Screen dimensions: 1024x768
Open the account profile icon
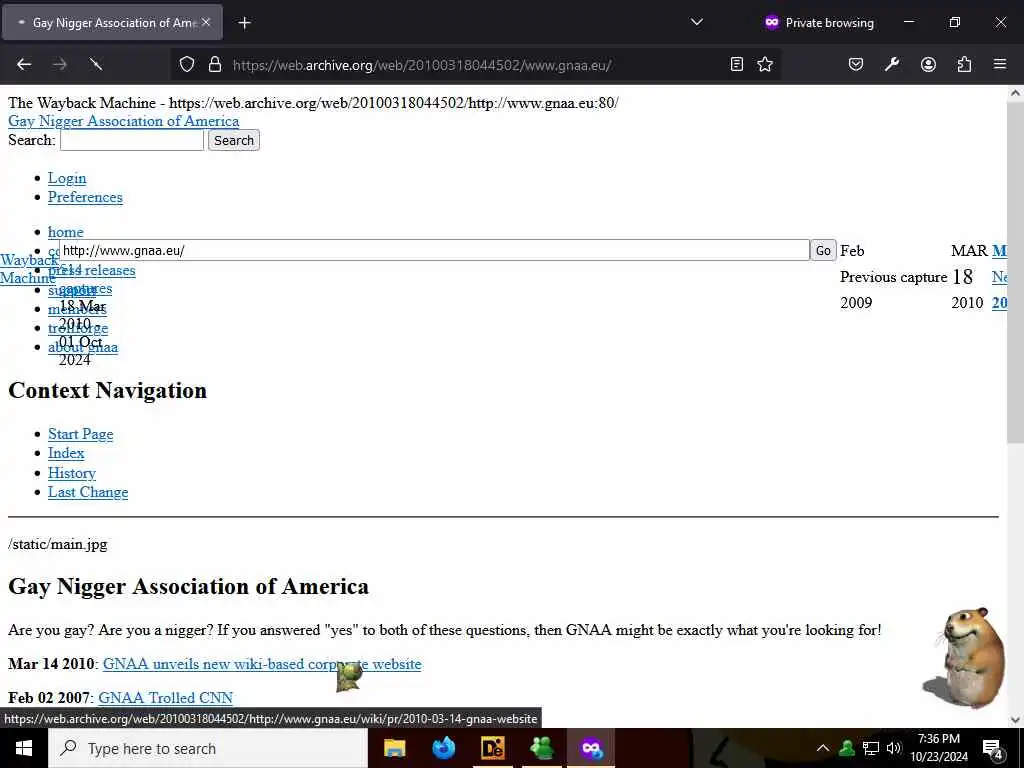point(928,64)
